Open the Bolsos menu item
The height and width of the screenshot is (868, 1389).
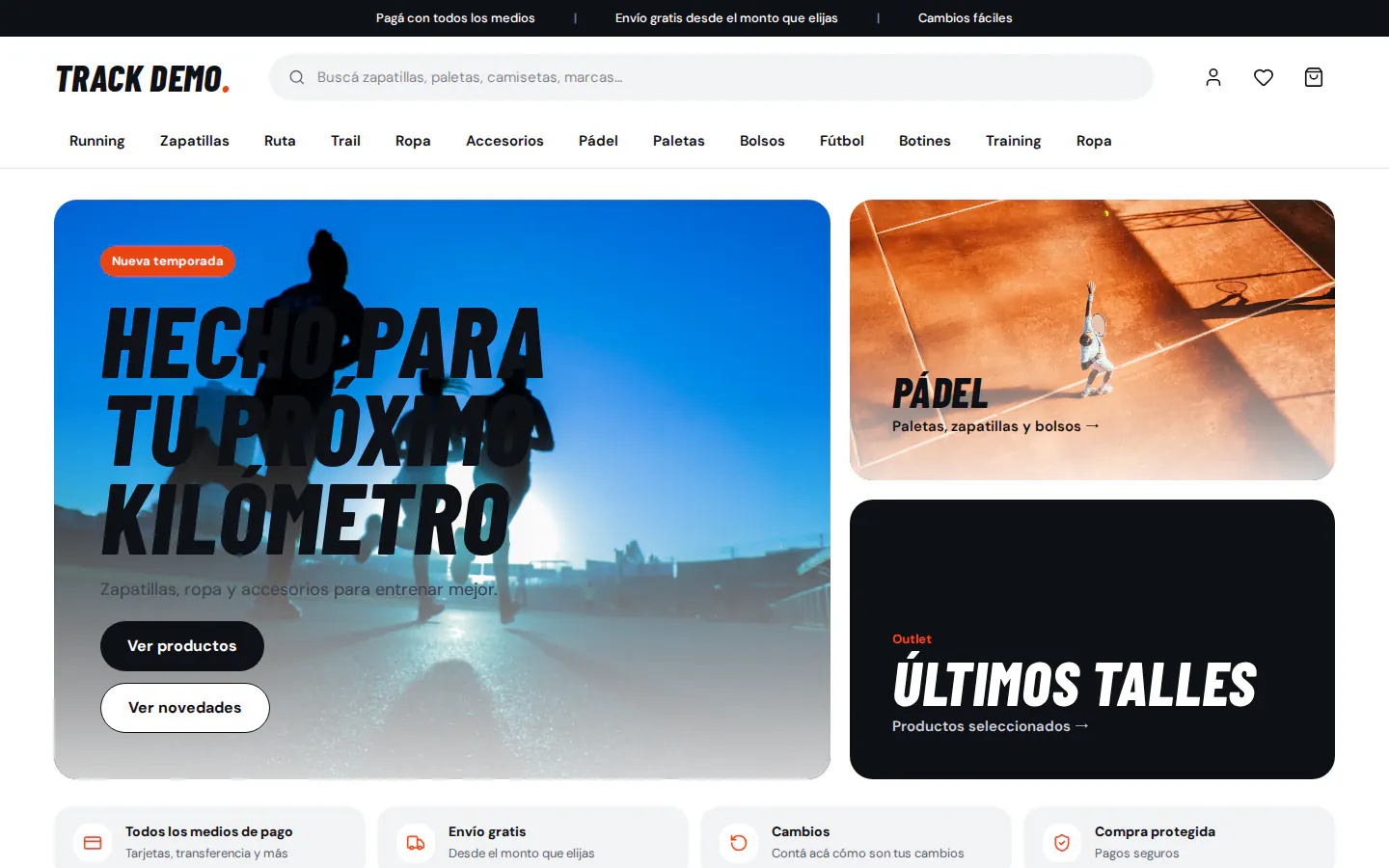click(762, 141)
